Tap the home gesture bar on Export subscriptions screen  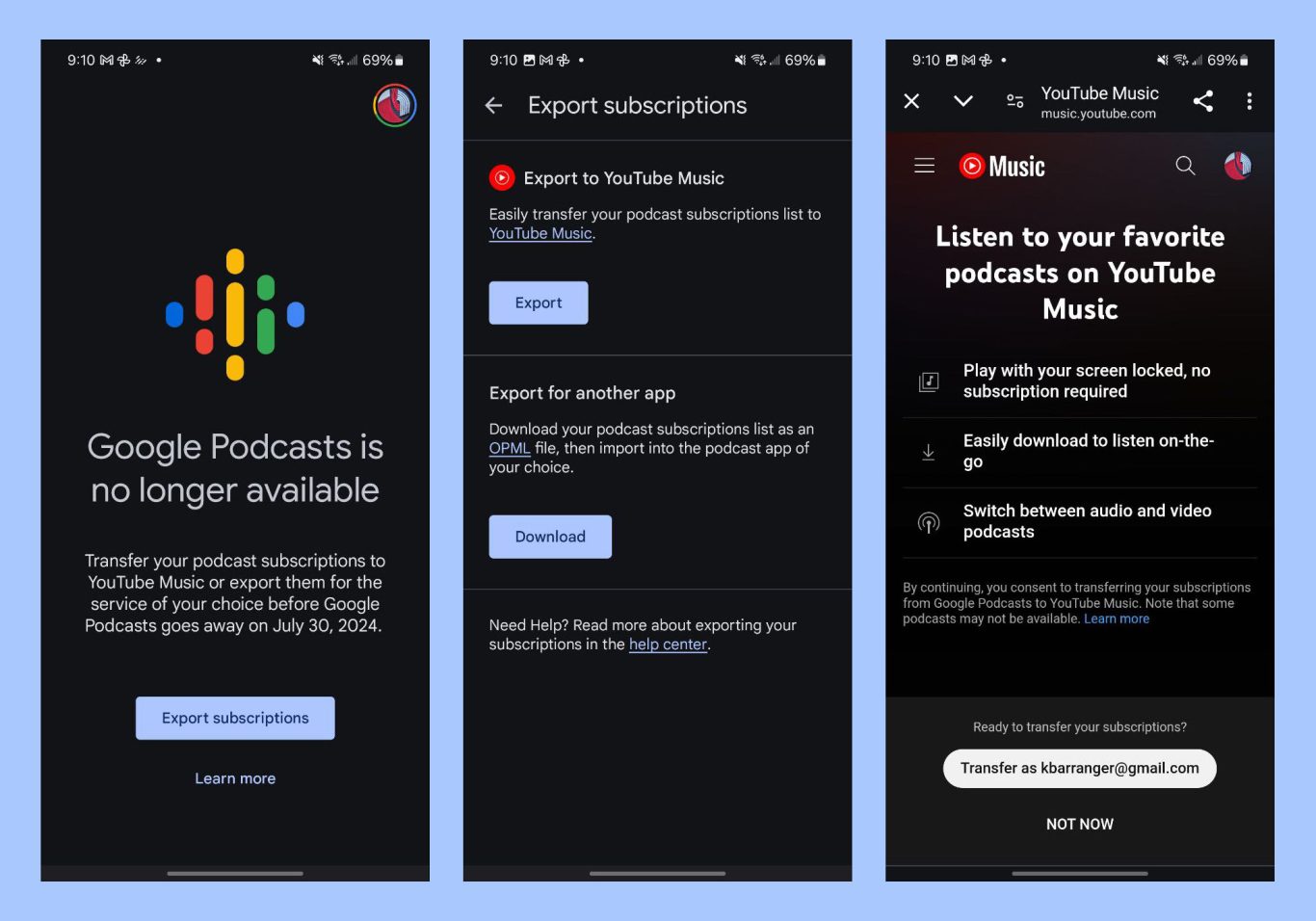[657, 874]
